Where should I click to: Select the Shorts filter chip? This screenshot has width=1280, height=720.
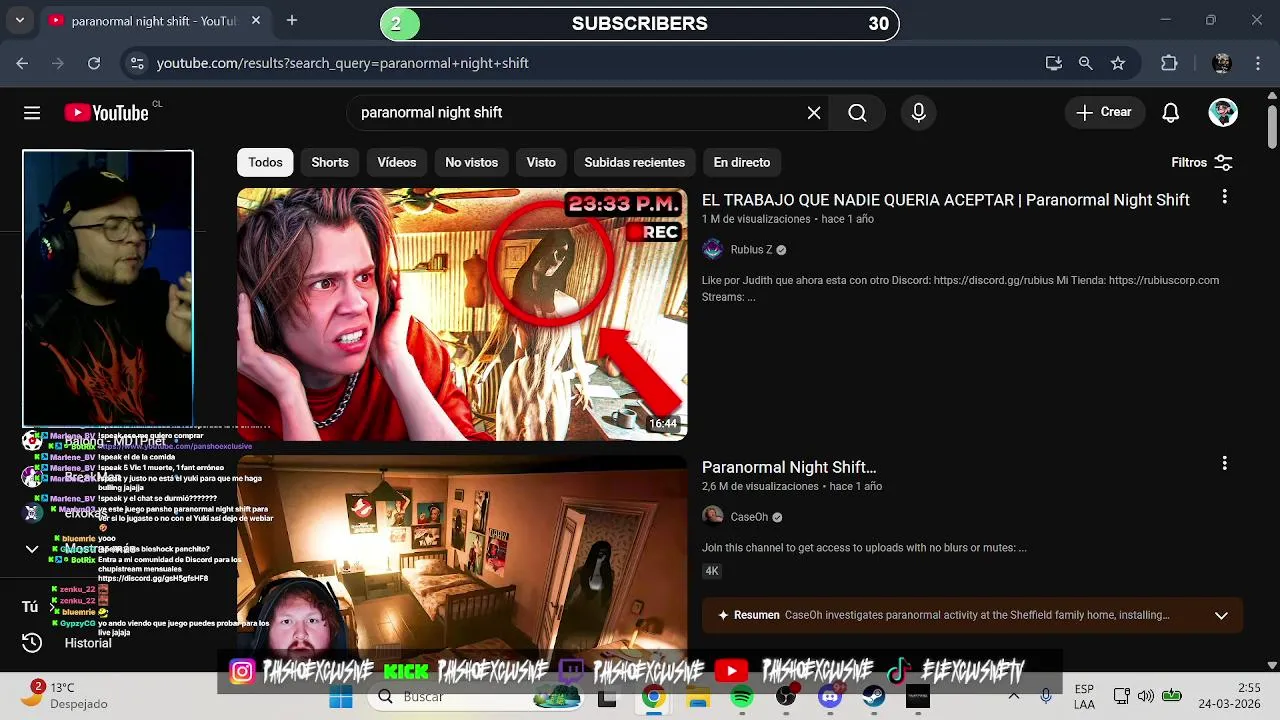click(x=330, y=162)
